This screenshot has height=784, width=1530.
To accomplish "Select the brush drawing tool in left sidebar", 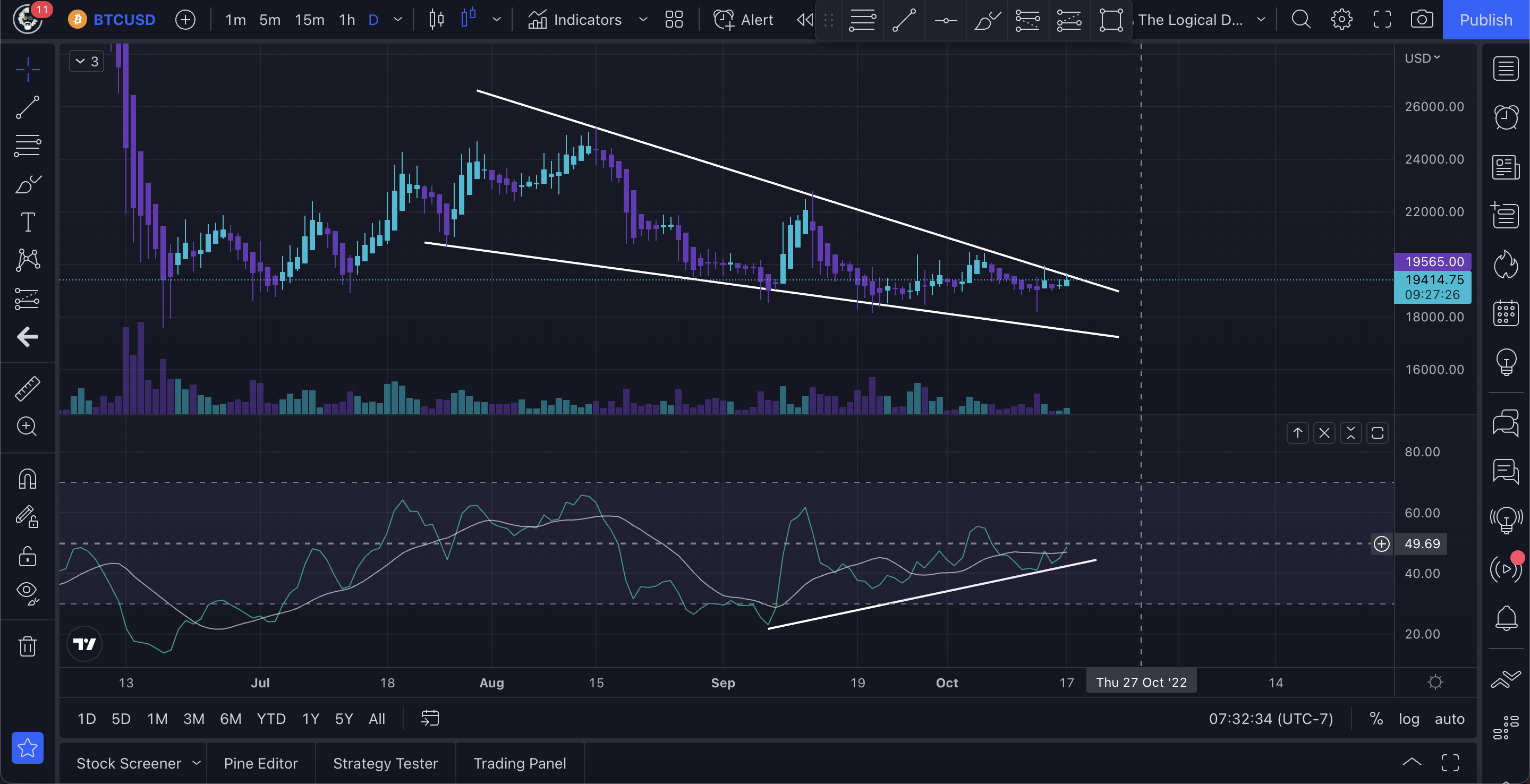I will [27, 184].
